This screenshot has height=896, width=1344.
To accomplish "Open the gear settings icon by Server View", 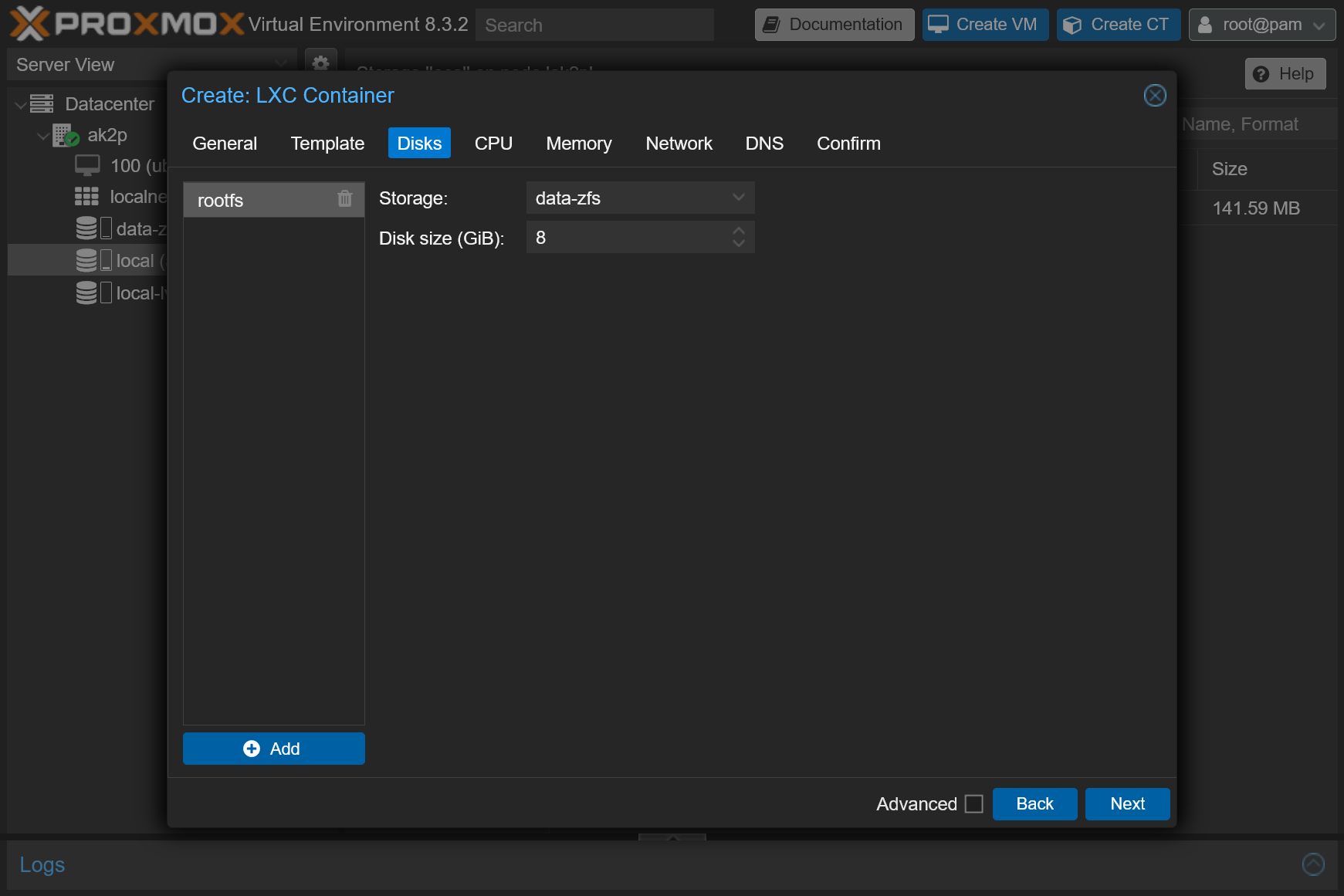I will 321,63.
